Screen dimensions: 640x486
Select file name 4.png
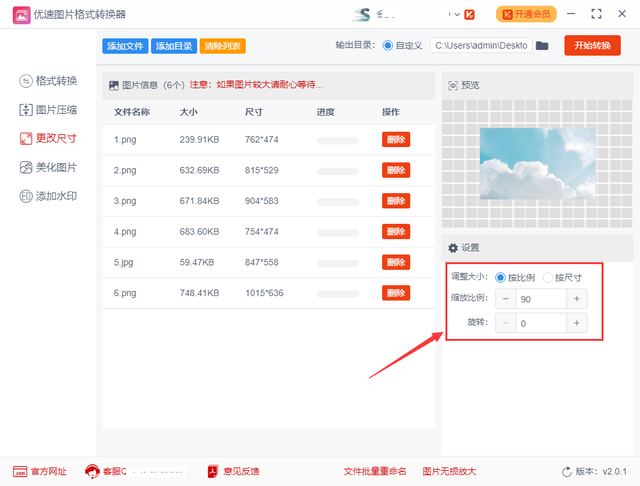click(125, 231)
